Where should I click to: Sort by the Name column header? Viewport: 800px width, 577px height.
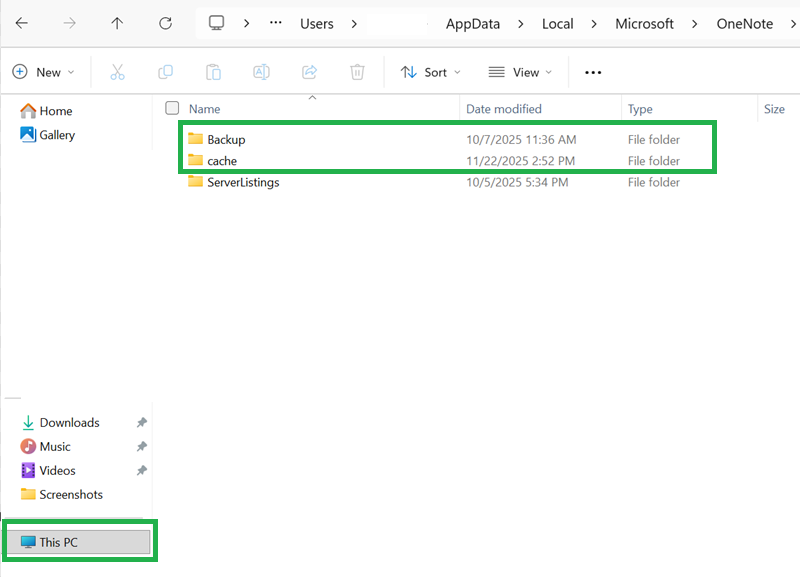pos(205,109)
